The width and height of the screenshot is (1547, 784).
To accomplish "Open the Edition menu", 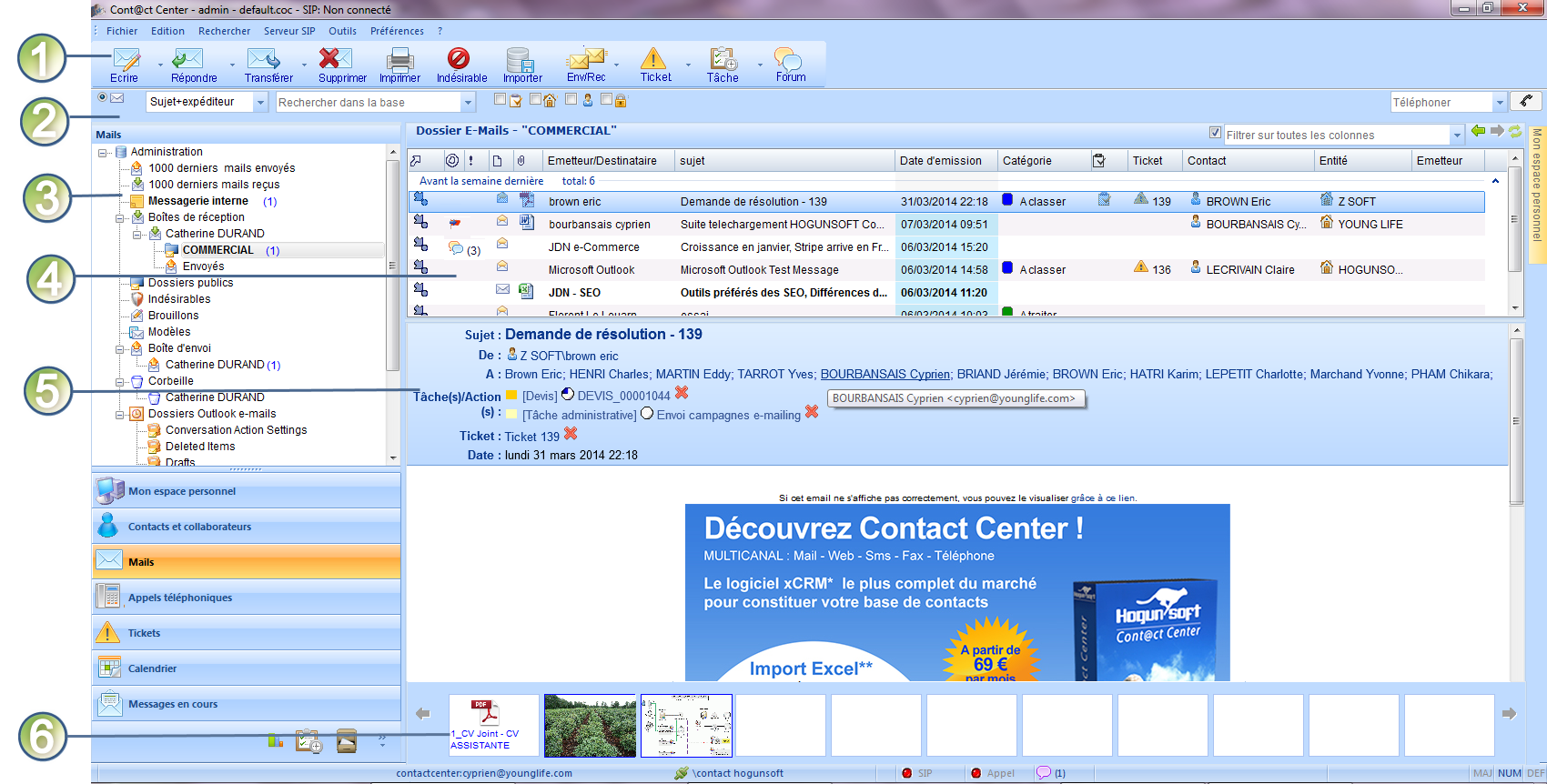I will pyautogui.click(x=167, y=31).
